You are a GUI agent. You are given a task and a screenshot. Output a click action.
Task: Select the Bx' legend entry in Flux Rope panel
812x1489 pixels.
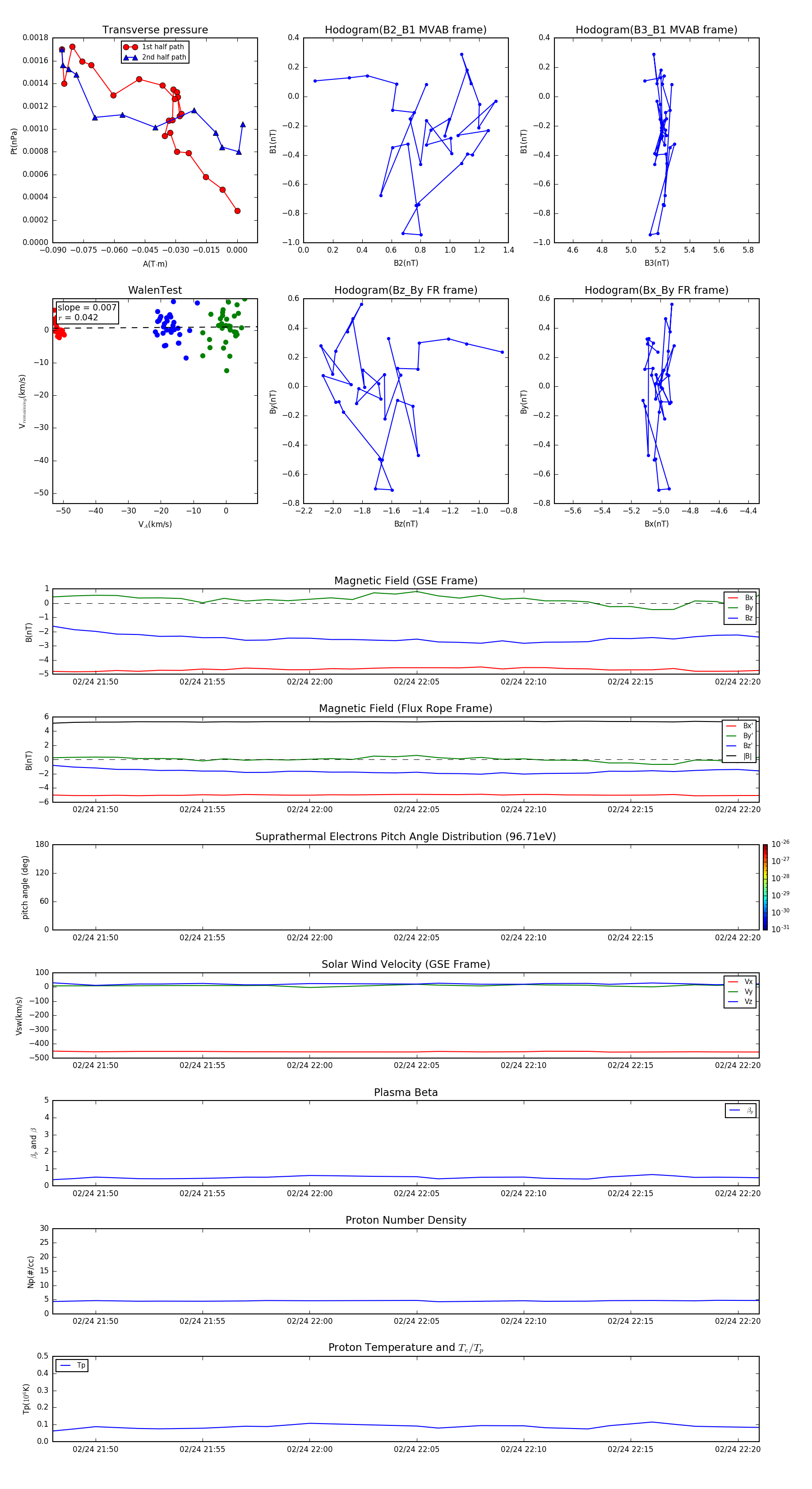[740, 726]
